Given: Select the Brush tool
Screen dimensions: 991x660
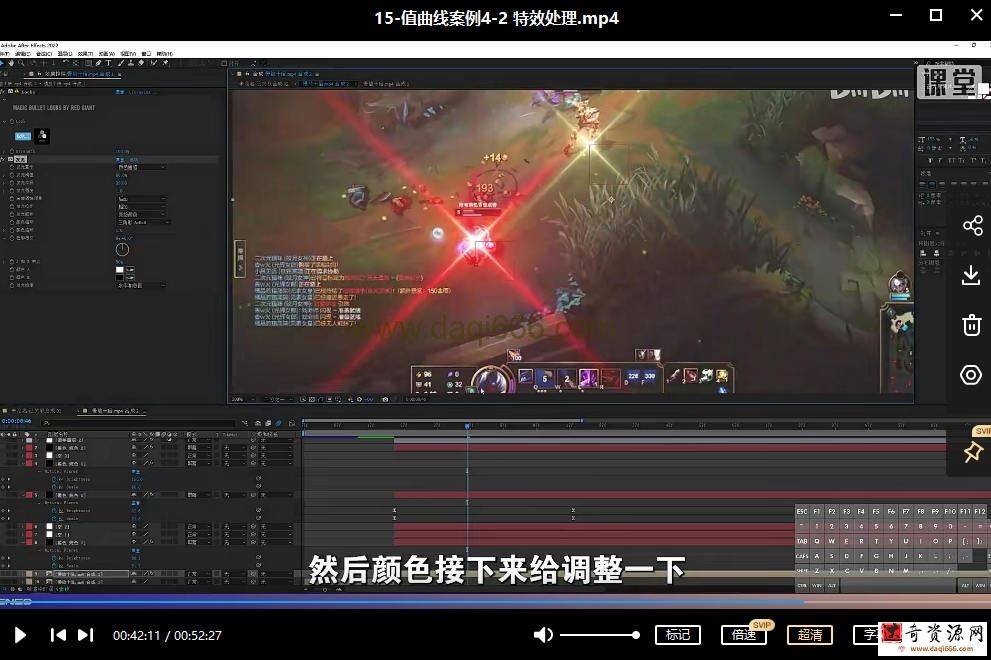Looking at the screenshot, I should 120,63.
